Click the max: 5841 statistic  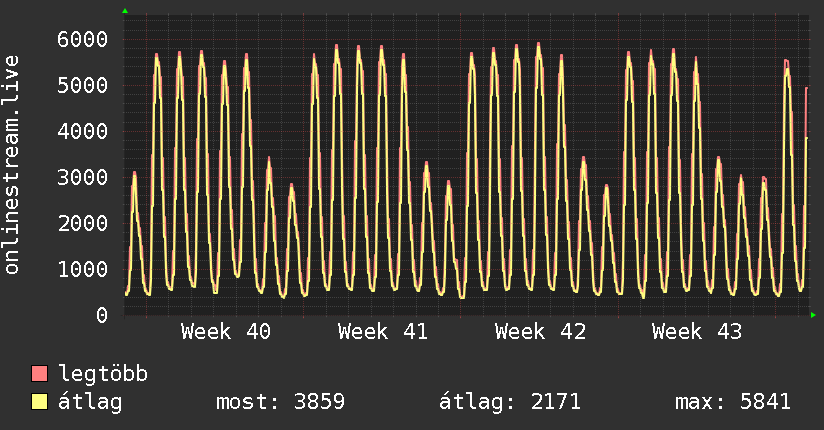[x=733, y=402]
